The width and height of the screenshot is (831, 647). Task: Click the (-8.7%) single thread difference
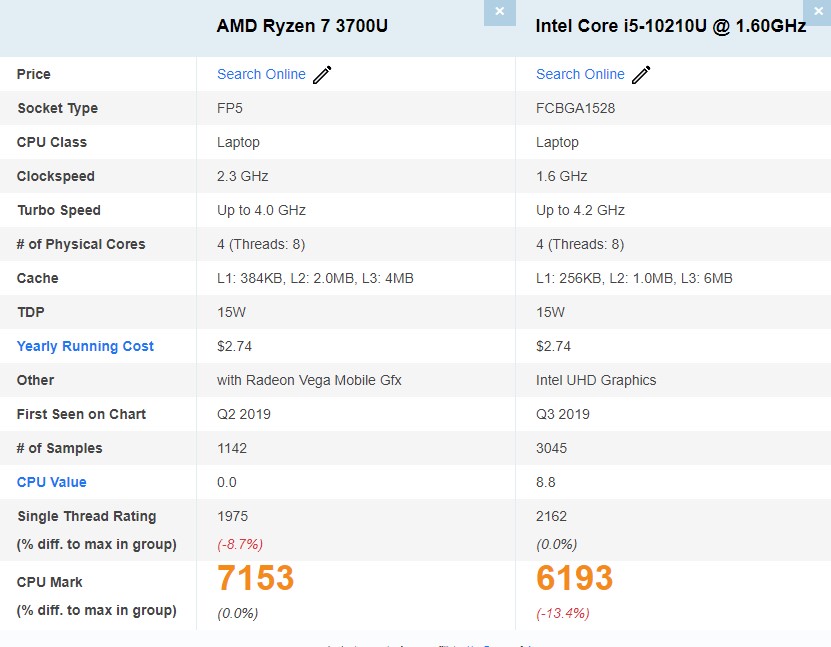click(240, 544)
